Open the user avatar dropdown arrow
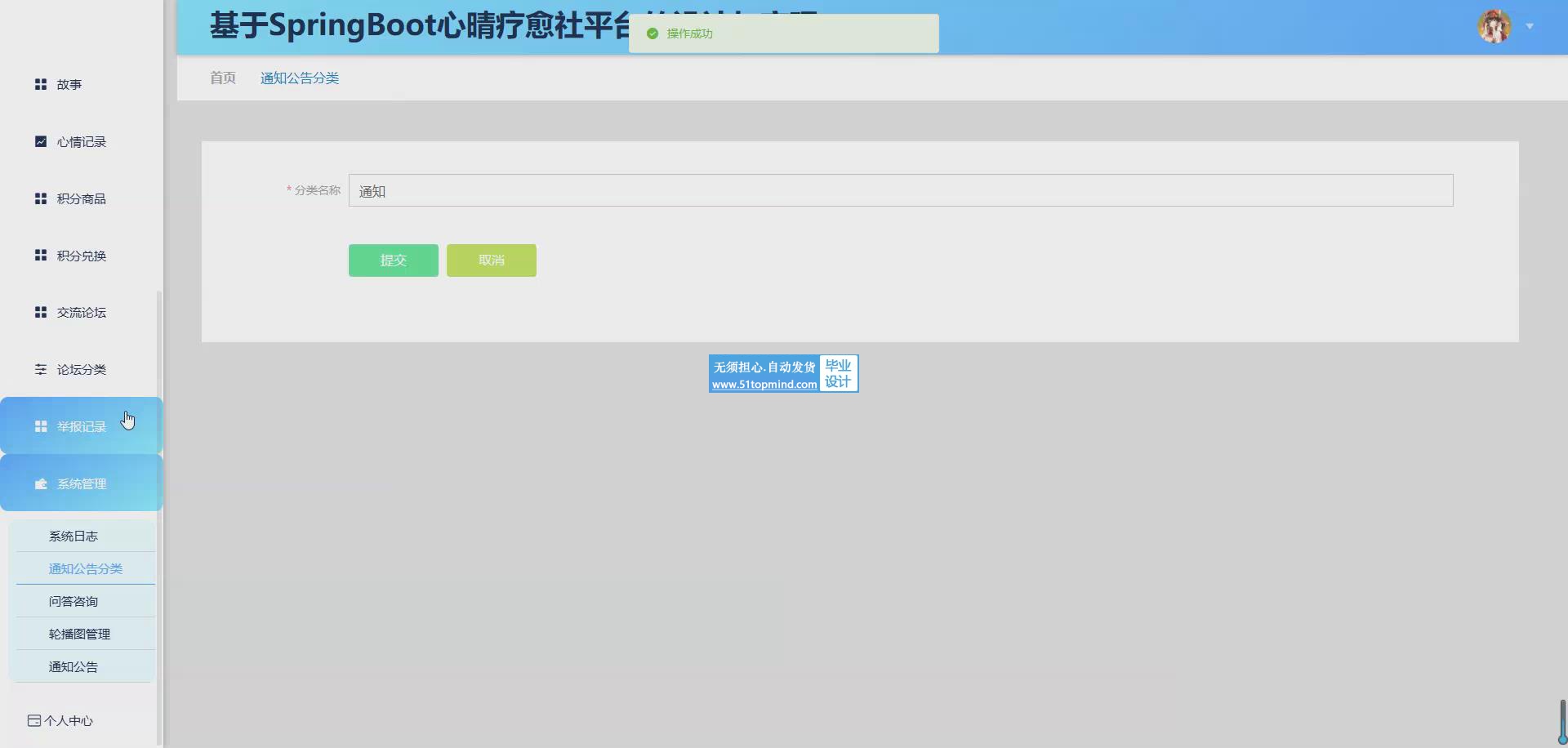1568x748 pixels. pos(1530,27)
